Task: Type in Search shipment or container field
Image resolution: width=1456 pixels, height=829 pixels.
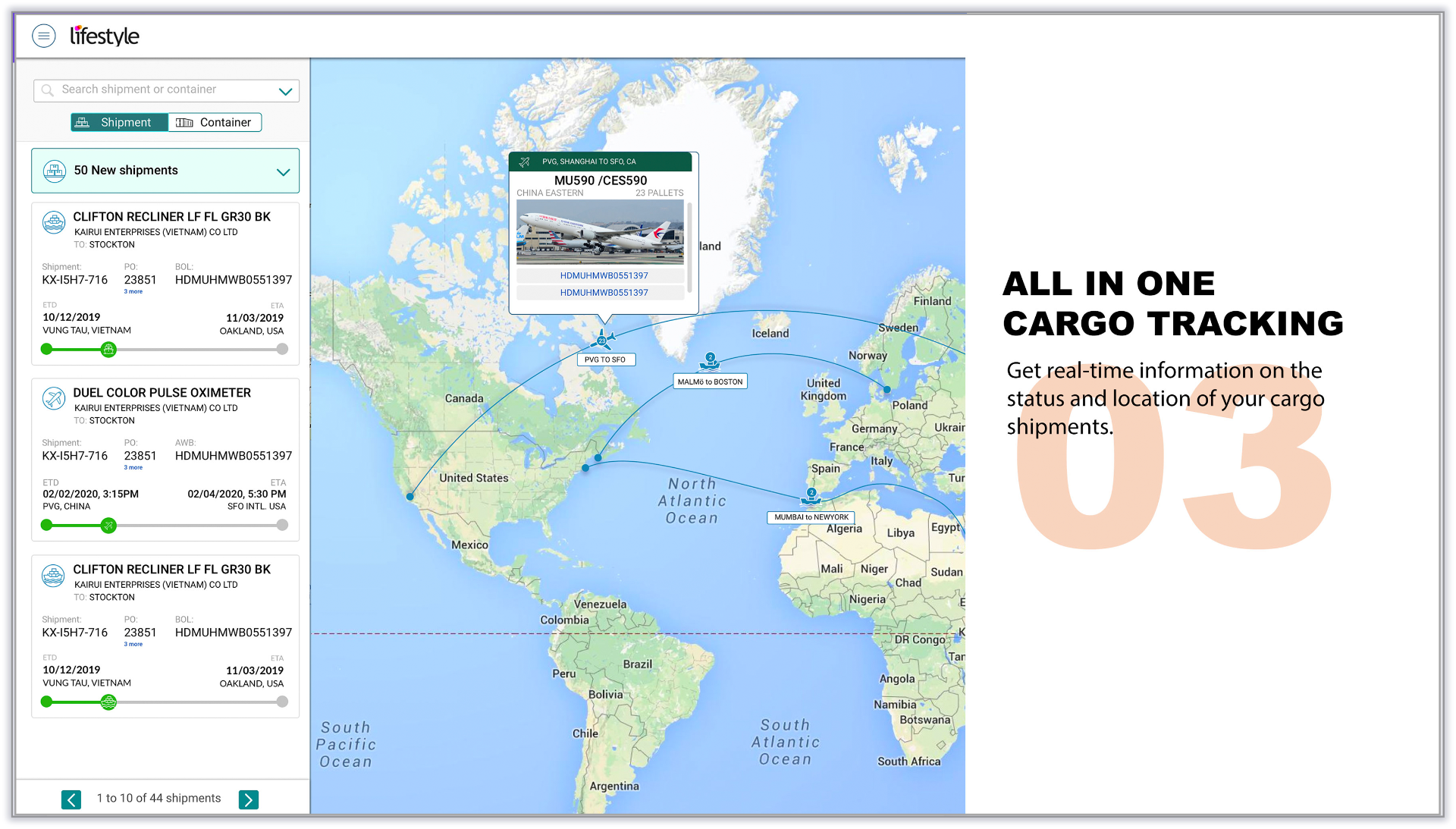Action: (167, 89)
